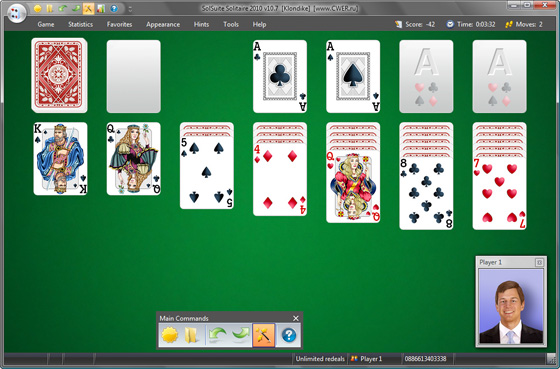
Task: Click the undo arrow in the top quick toolbar
Action: (63, 9)
